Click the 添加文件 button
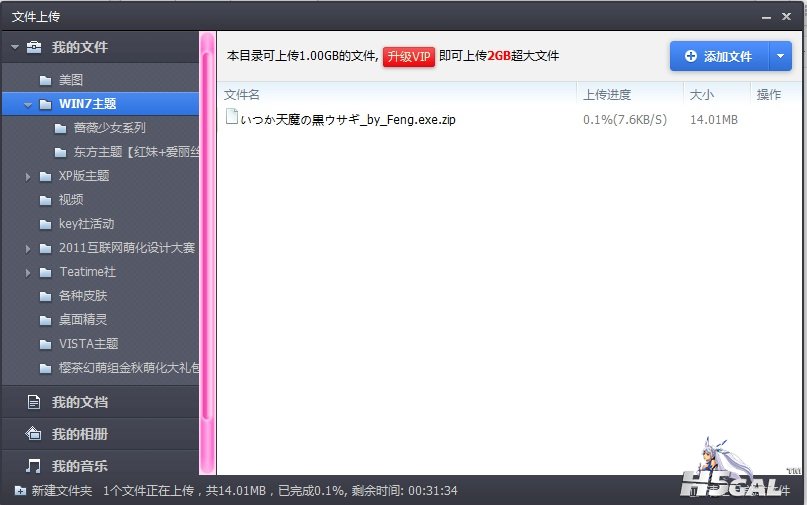The height and width of the screenshot is (505, 807). [720, 56]
